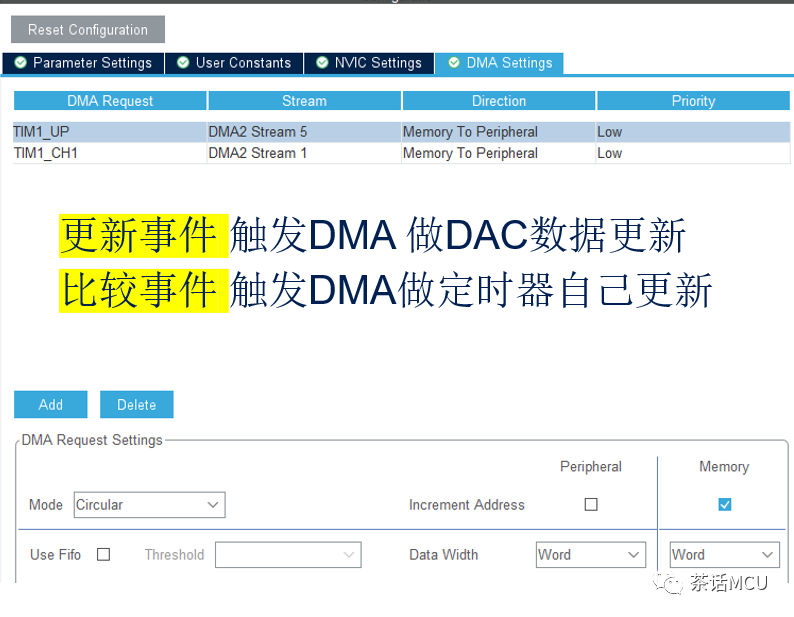794x617 pixels.
Task: Click the Priority column header
Action: 693,101
